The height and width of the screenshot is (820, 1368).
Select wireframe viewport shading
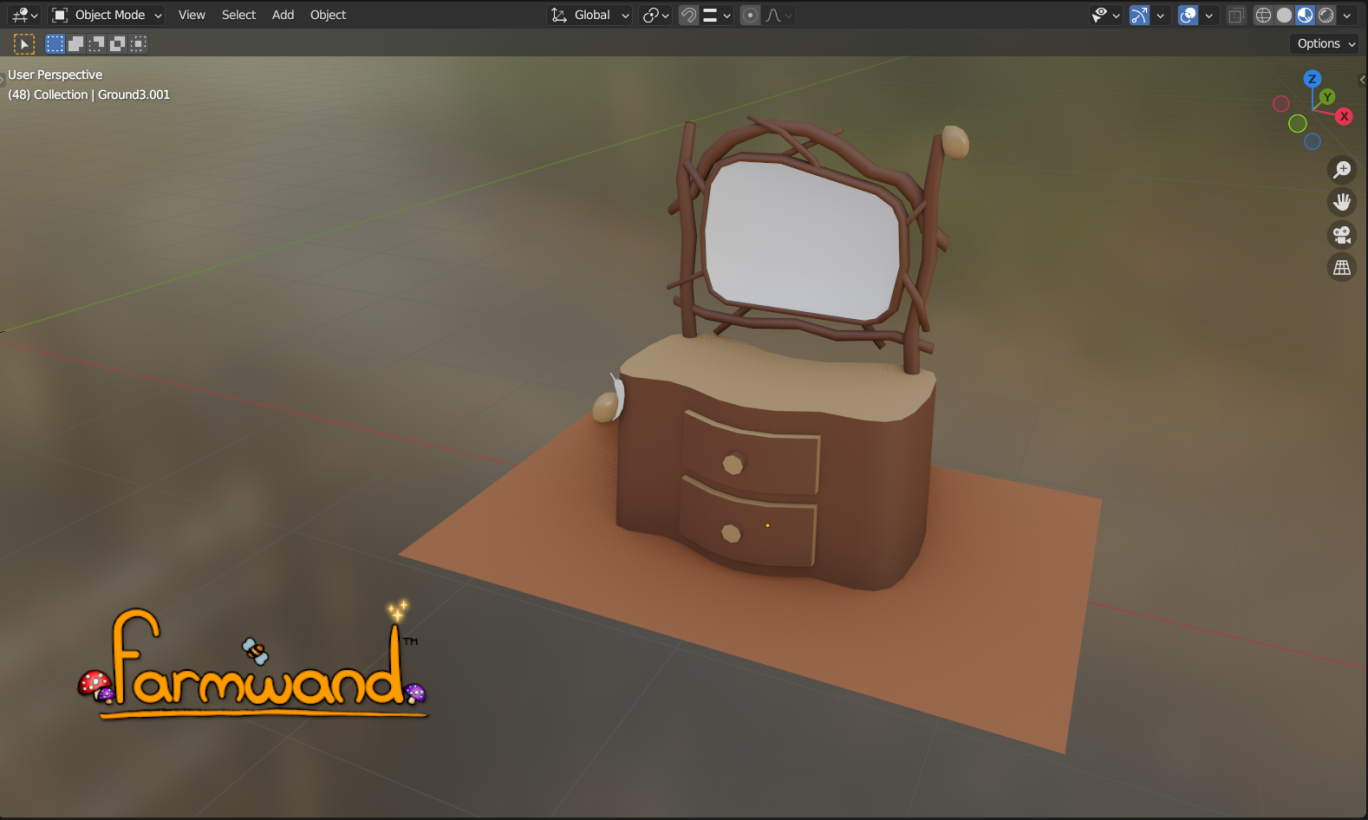point(1264,15)
